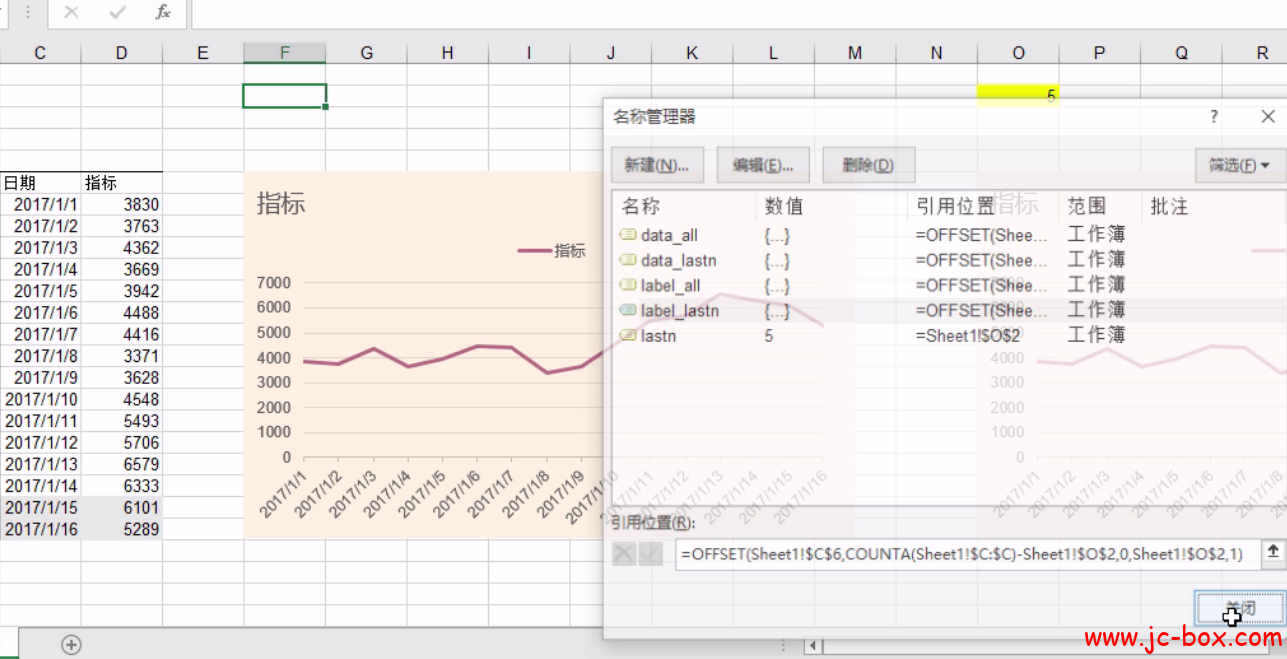The image size is (1287, 659).
Task: Open the 筛选(F) filter dropdown
Action: tap(1239, 165)
